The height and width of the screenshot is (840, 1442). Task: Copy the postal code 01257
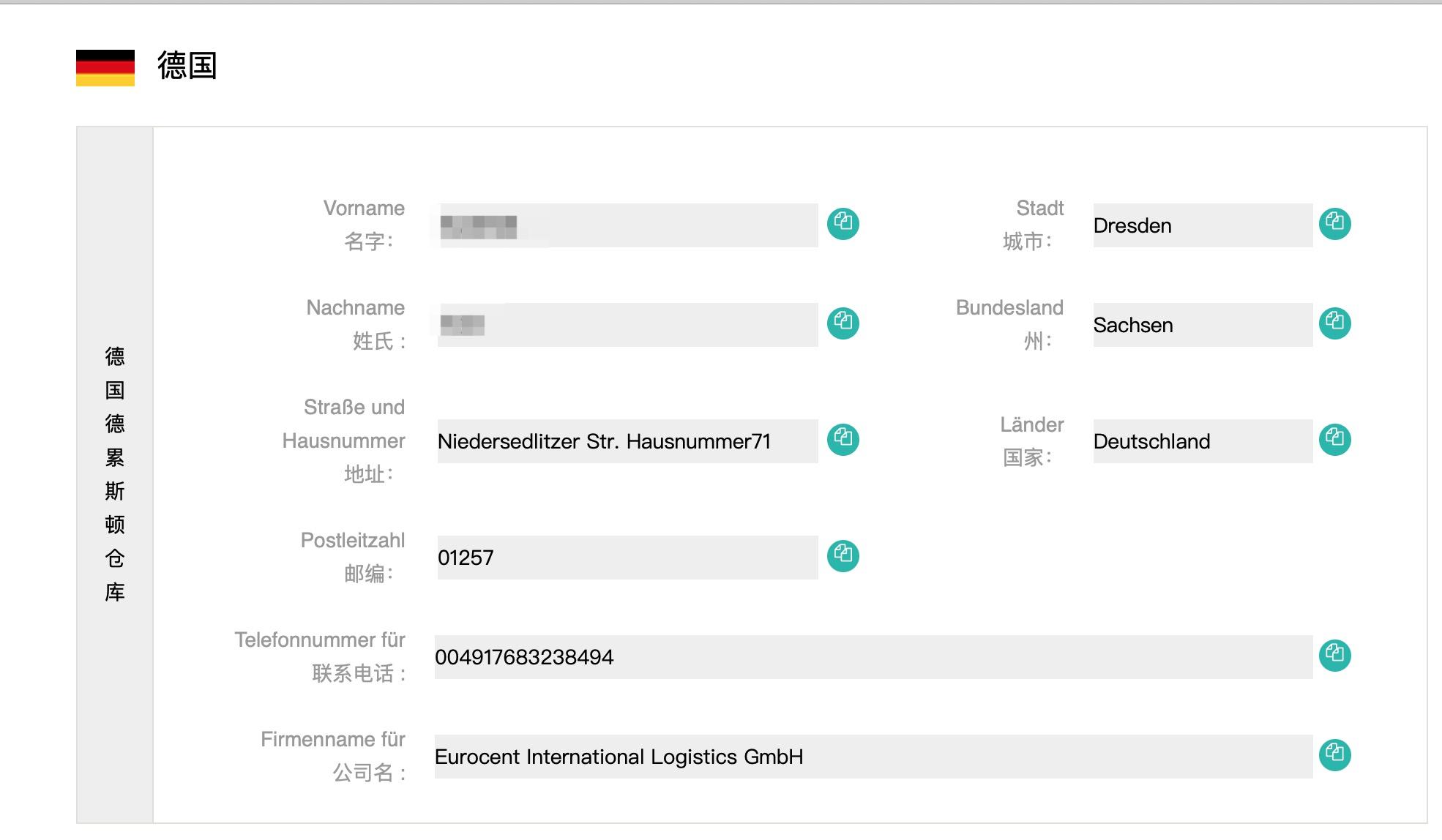click(843, 555)
